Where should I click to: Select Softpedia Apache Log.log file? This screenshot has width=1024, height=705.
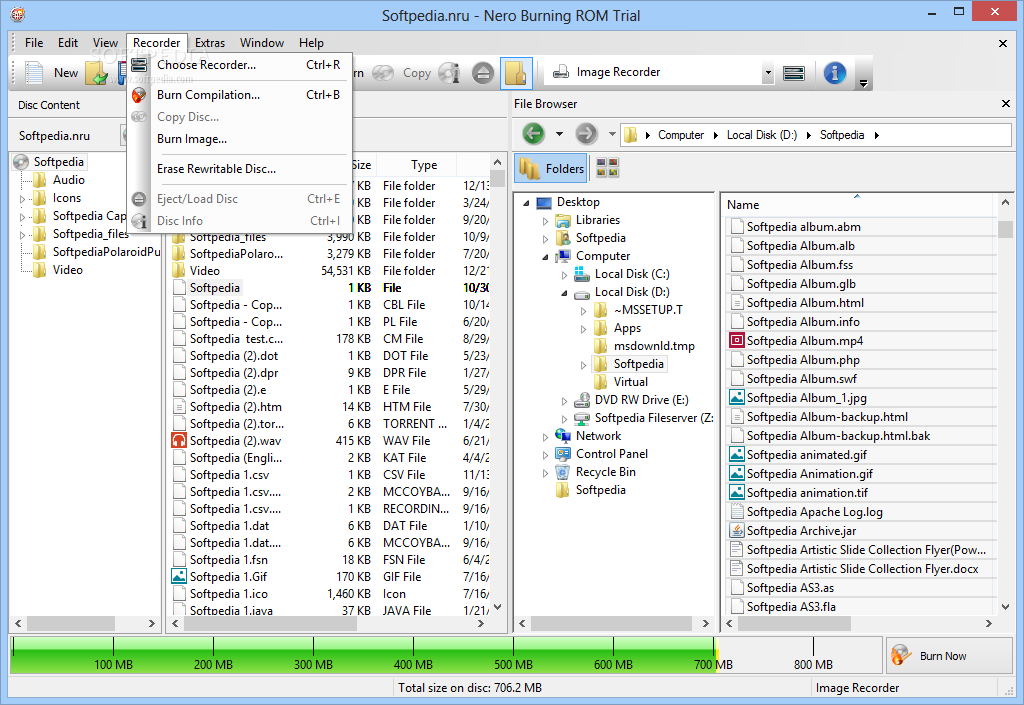pyautogui.click(x=814, y=512)
